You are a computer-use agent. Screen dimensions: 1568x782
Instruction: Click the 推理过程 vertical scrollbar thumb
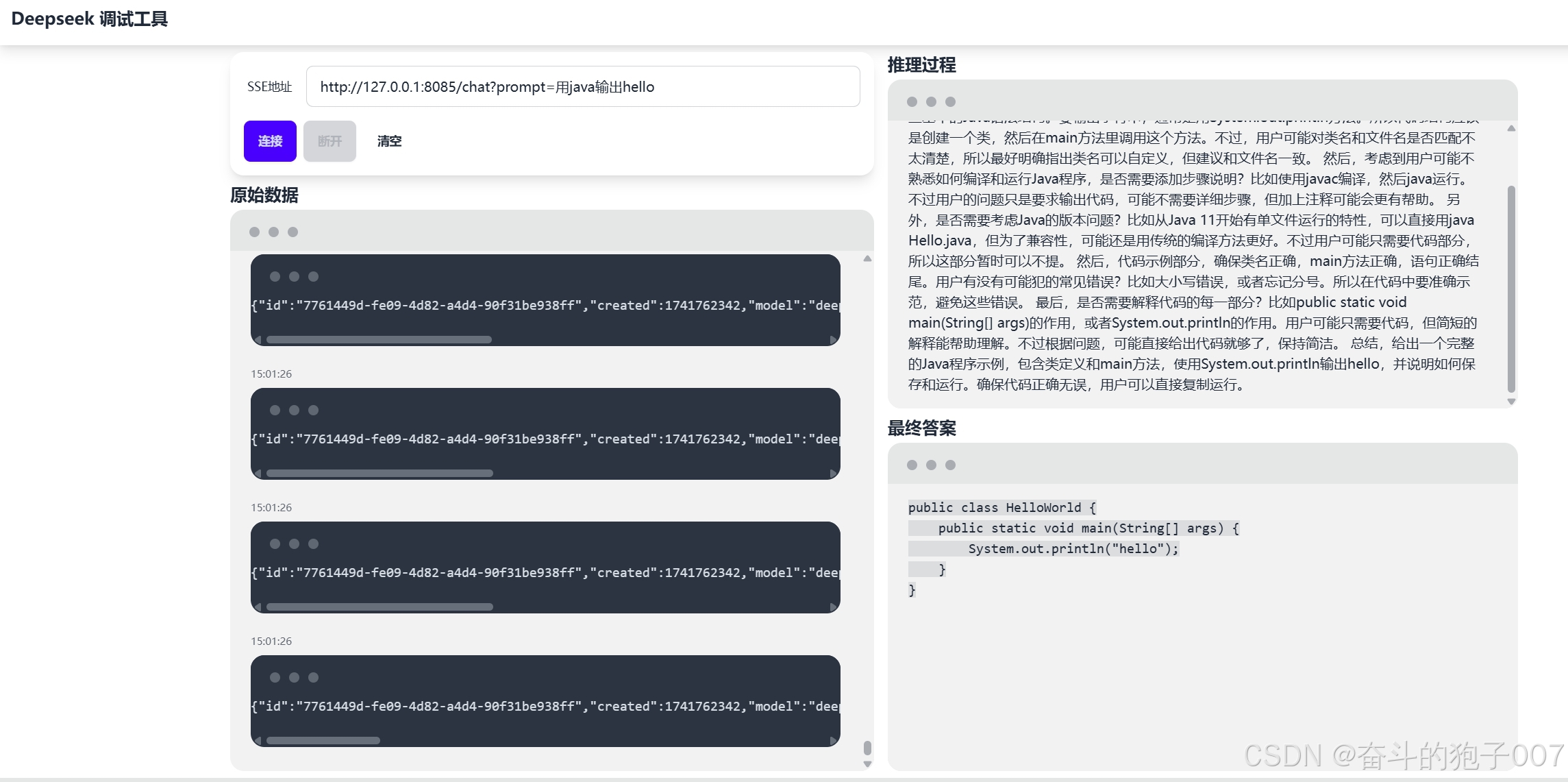tap(1511, 288)
